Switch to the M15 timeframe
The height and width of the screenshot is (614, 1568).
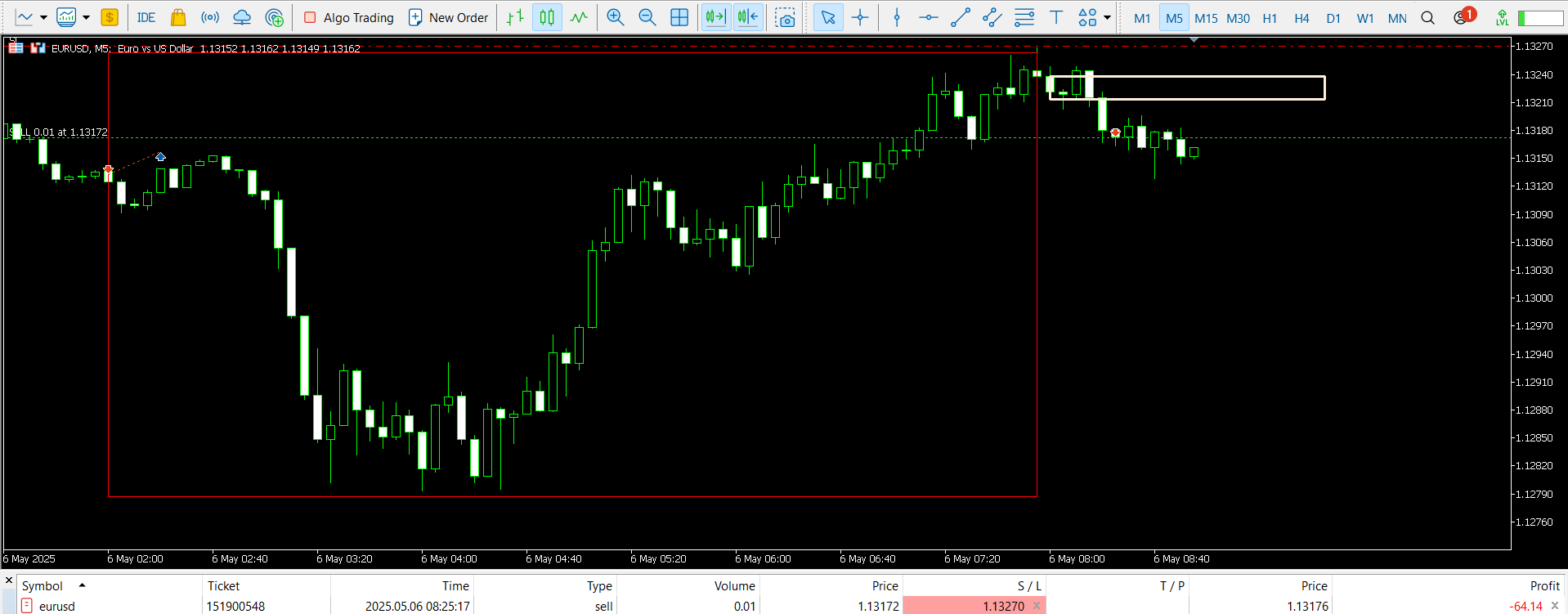(1206, 18)
